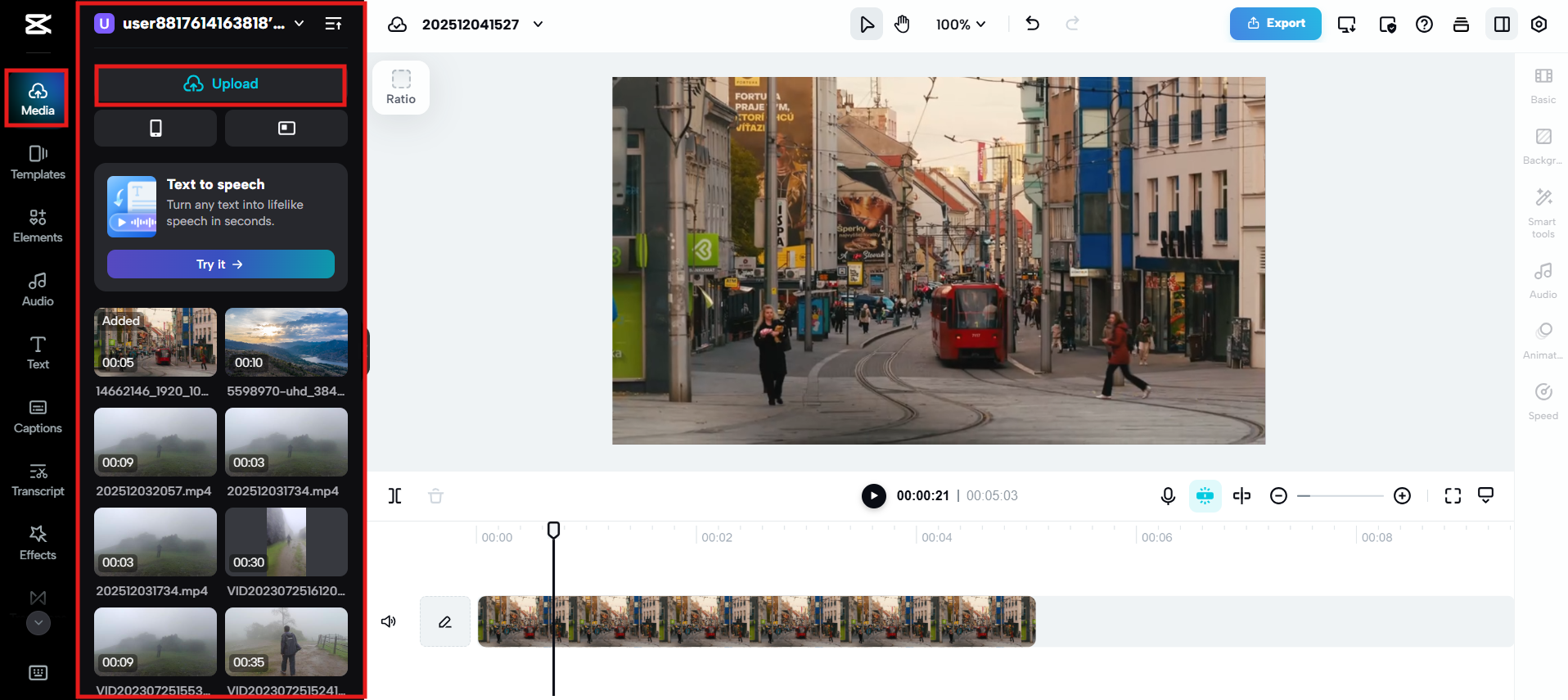Click the shield-badge icon beside help
Viewport: 1568px width, 700px height.
click(1387, 25)
